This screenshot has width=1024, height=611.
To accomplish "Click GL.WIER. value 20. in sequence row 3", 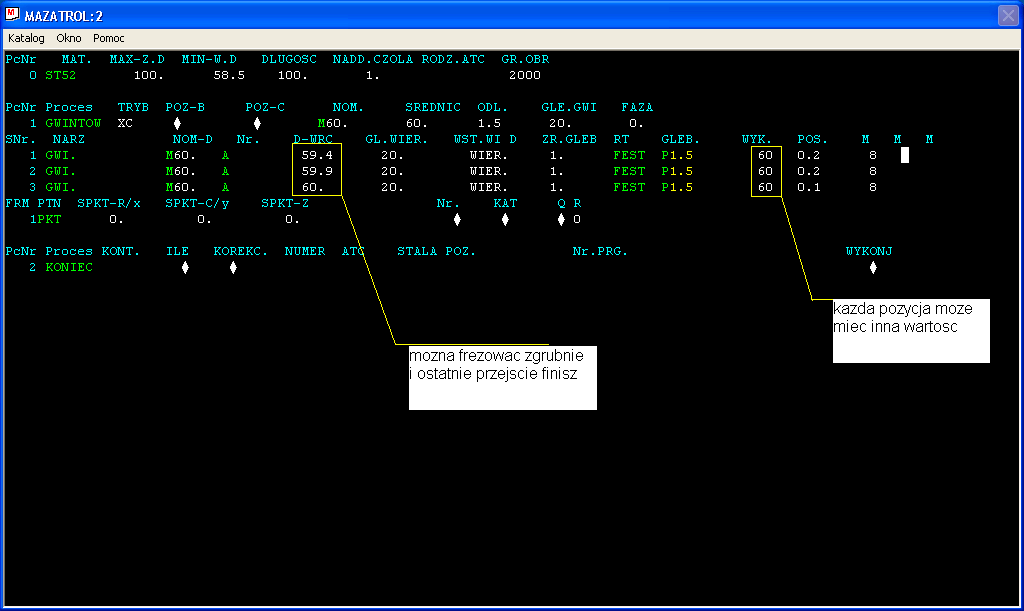I will [392, 187].
